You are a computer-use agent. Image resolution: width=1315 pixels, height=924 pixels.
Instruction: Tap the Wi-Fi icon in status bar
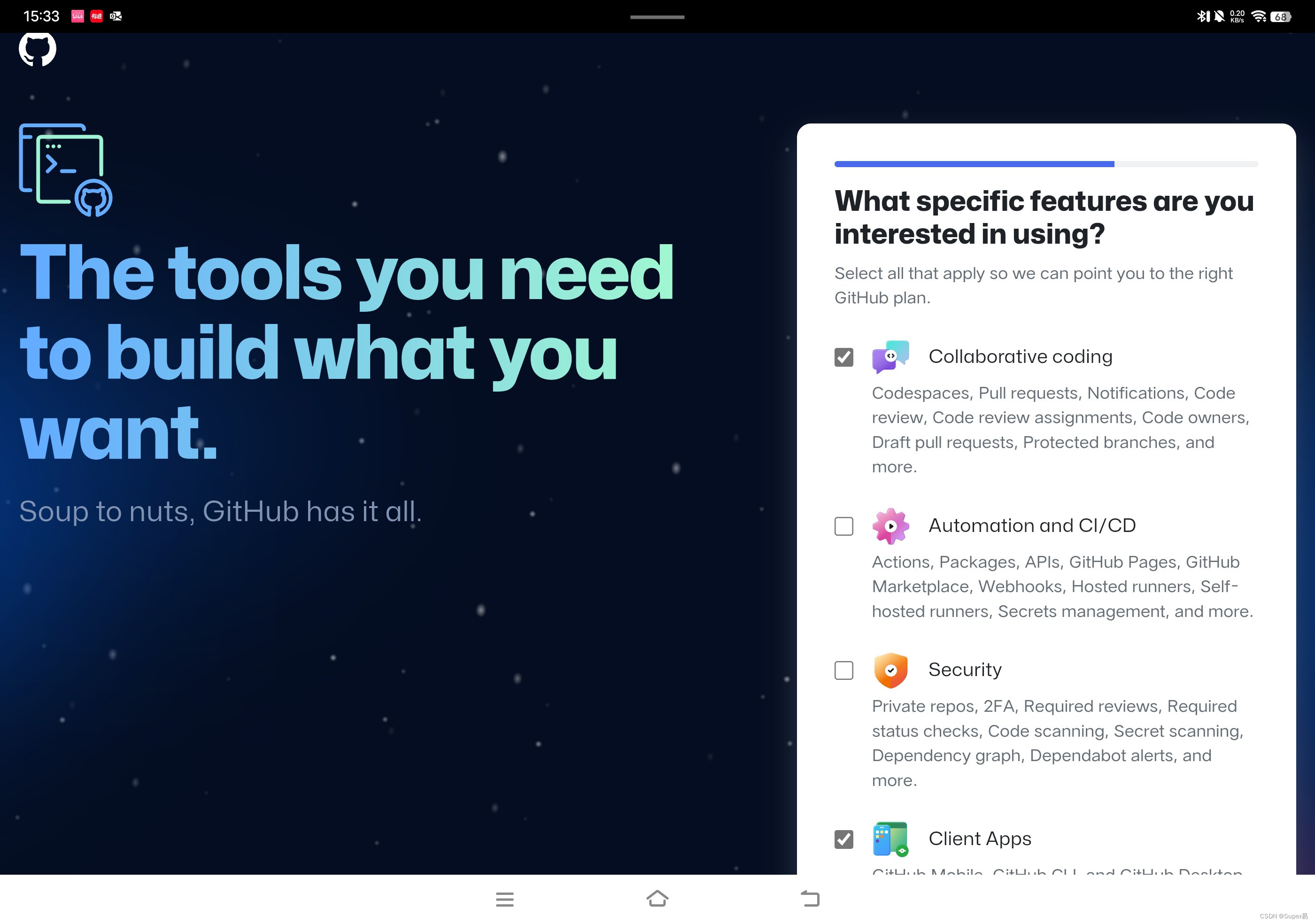tap(1258, 16)
